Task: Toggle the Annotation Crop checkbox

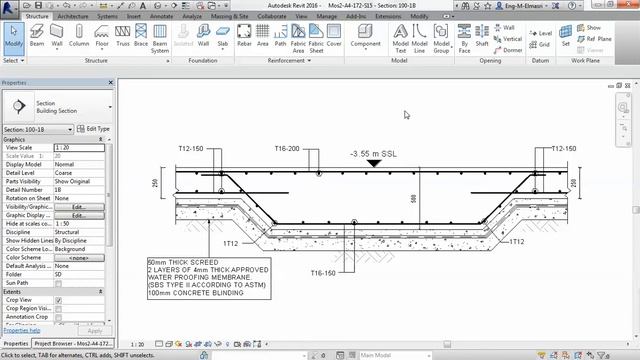Action: click(58, 317)
